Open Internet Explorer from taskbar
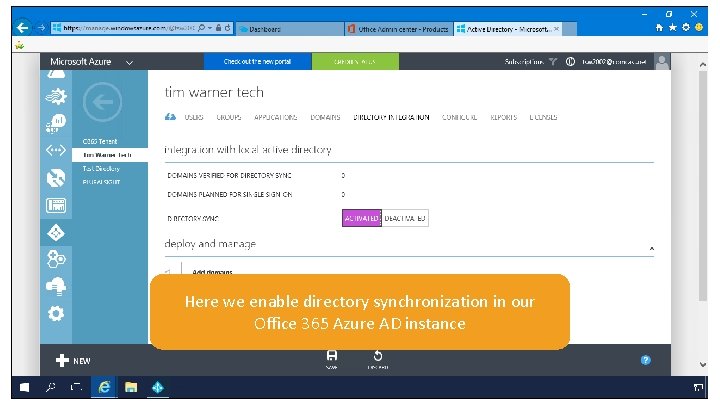 [x=104, y=388]
